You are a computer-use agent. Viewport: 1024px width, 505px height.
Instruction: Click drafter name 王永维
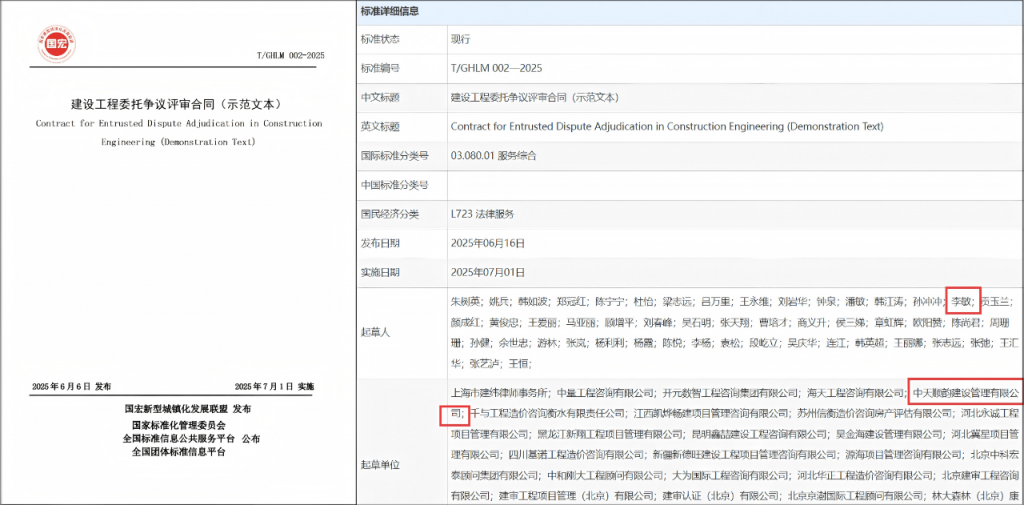(754, 302)
